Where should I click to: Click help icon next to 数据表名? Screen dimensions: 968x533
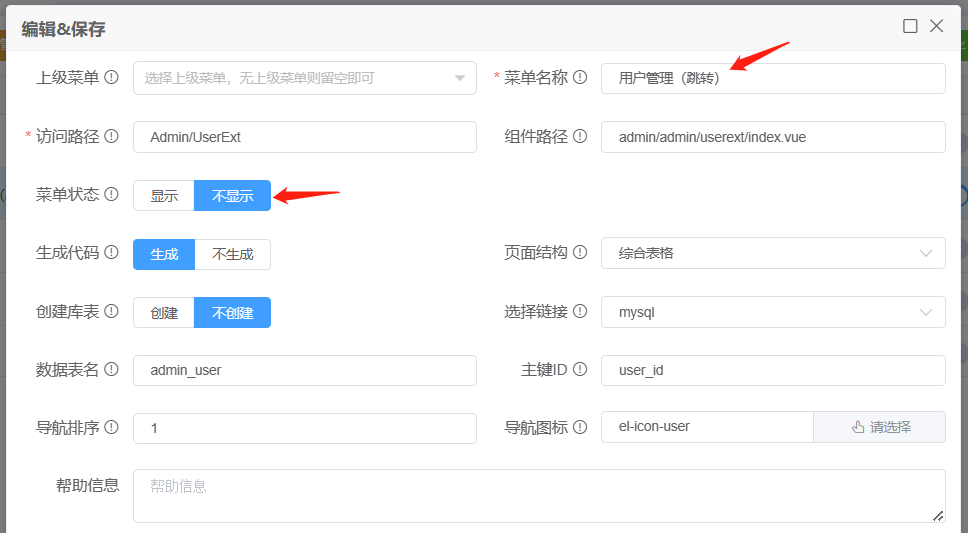click(112, 370)
